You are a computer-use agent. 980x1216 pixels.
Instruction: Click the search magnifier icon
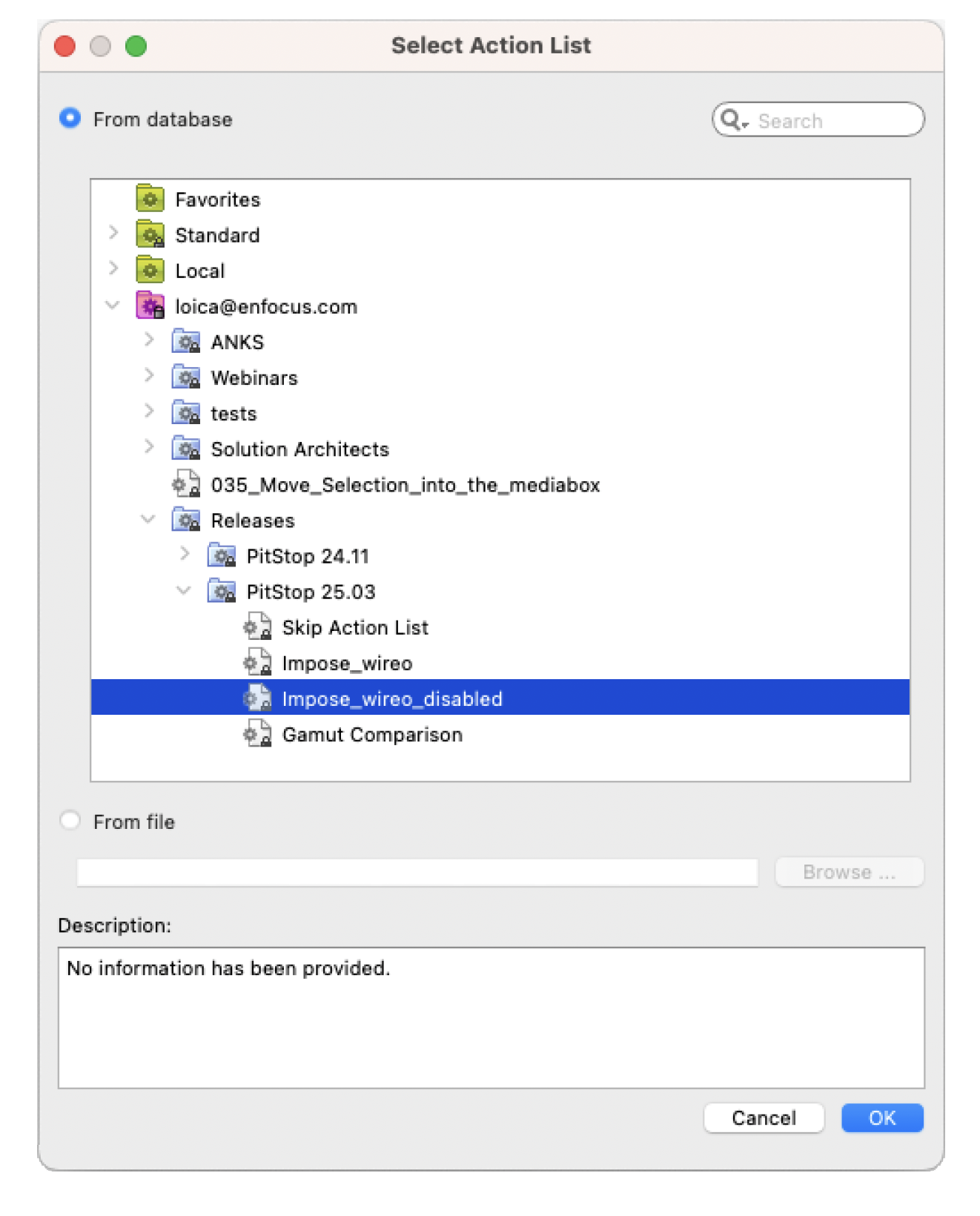pyautogui.click(x=734, y=120)
